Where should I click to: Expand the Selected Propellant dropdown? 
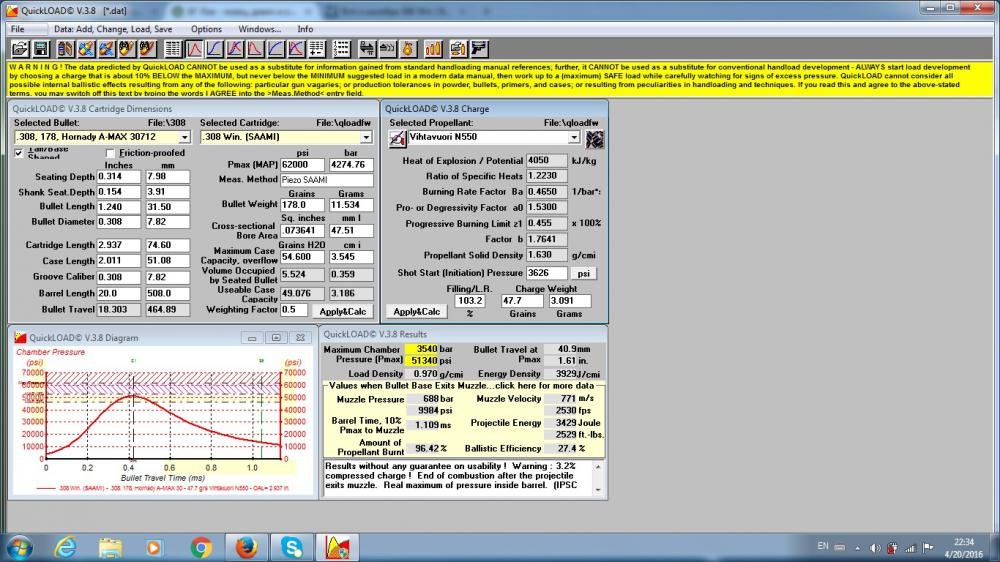(x=574, y=137)
